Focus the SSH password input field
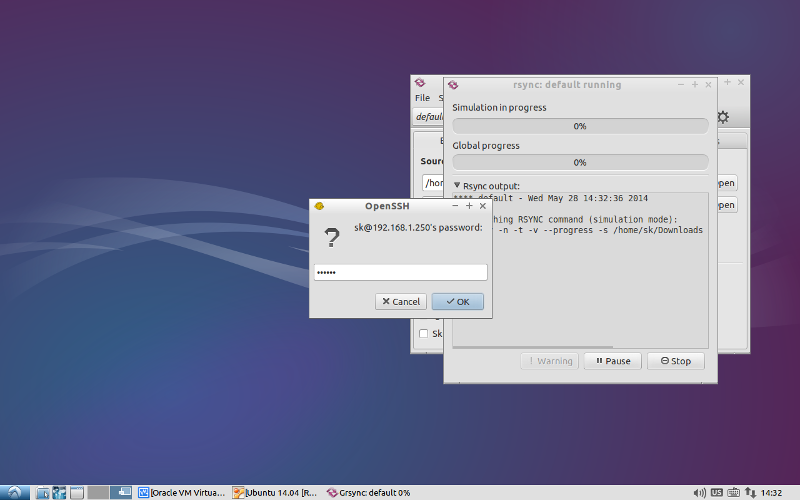The height and width of the screenshot is (500, 800). point(401,272)
